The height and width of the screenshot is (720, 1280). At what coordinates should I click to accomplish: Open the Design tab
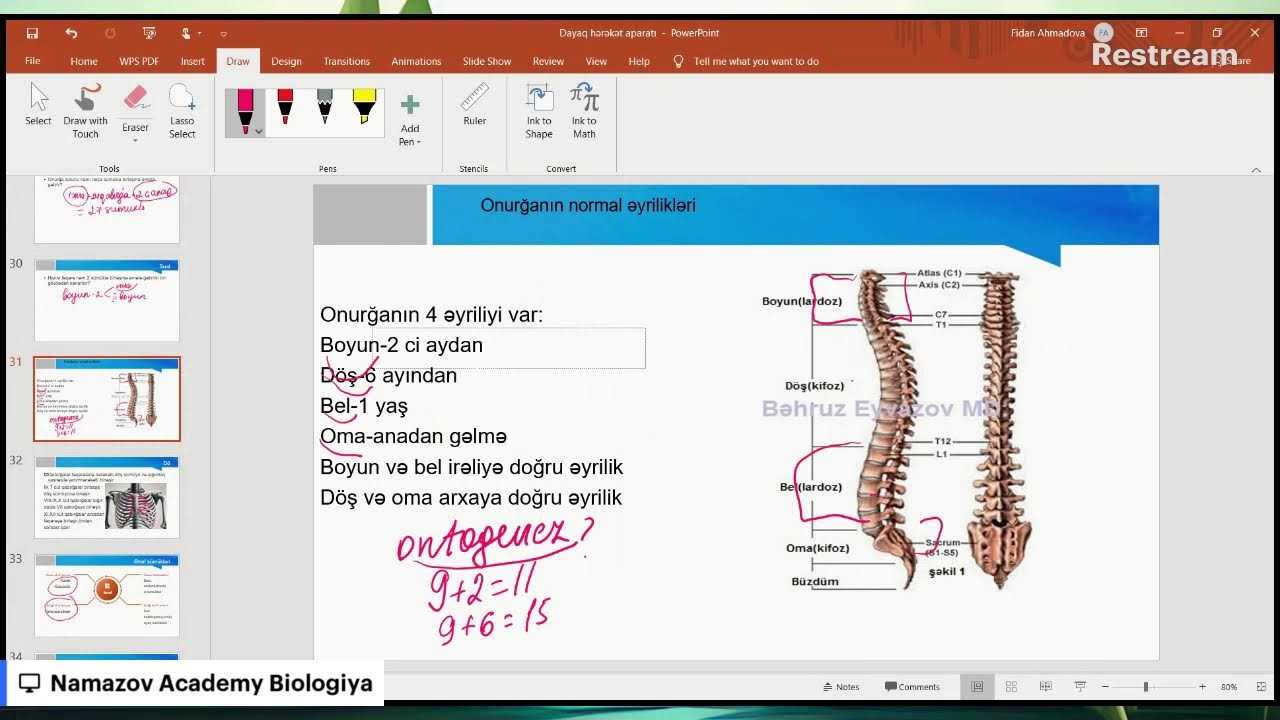(x=286, y=61)
